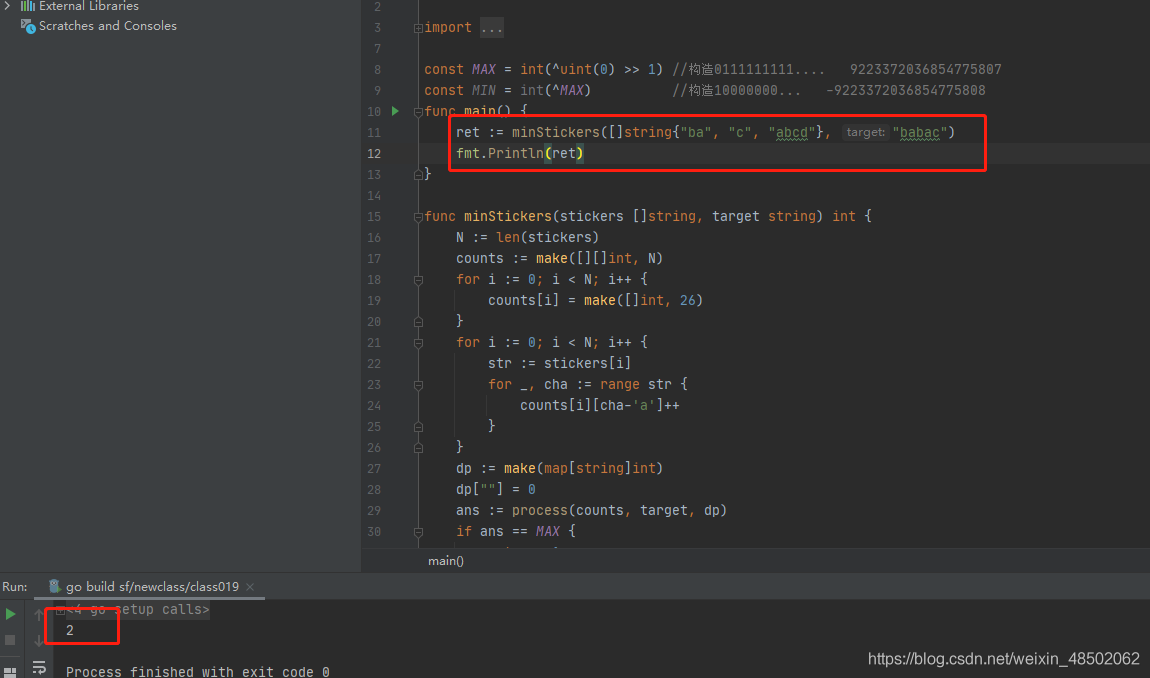Click 'dp := make(map[string]int)' line
Viewport: 1150px width, 678px height.
[x=560, y=469]
